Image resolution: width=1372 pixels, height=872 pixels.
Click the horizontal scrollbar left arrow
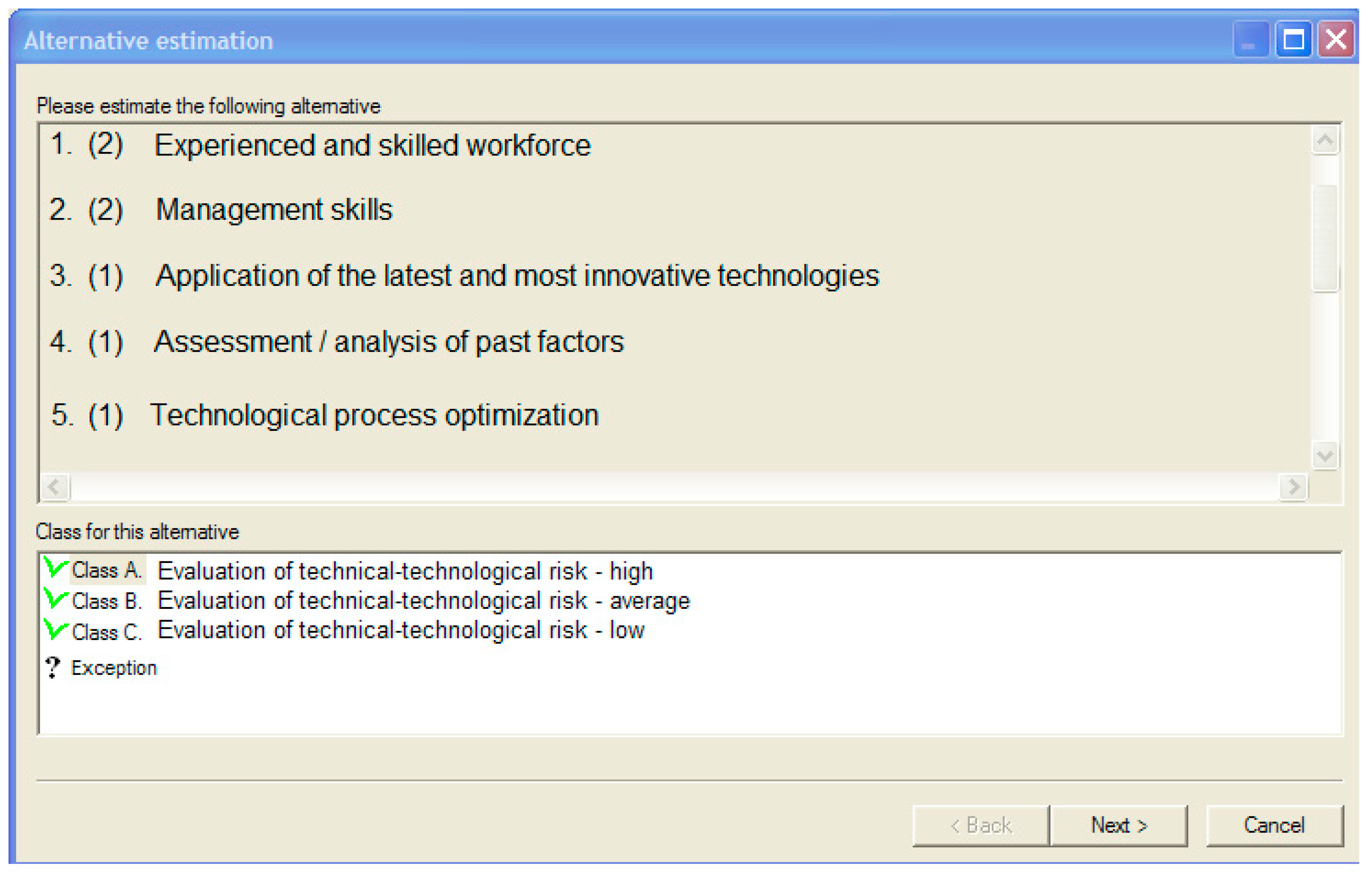pyautogui.click(x=55, y=487)
